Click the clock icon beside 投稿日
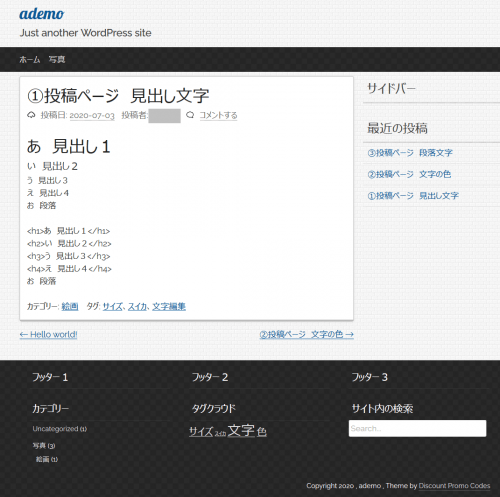This screenshot has width=500, height=497. click(31, 115)
